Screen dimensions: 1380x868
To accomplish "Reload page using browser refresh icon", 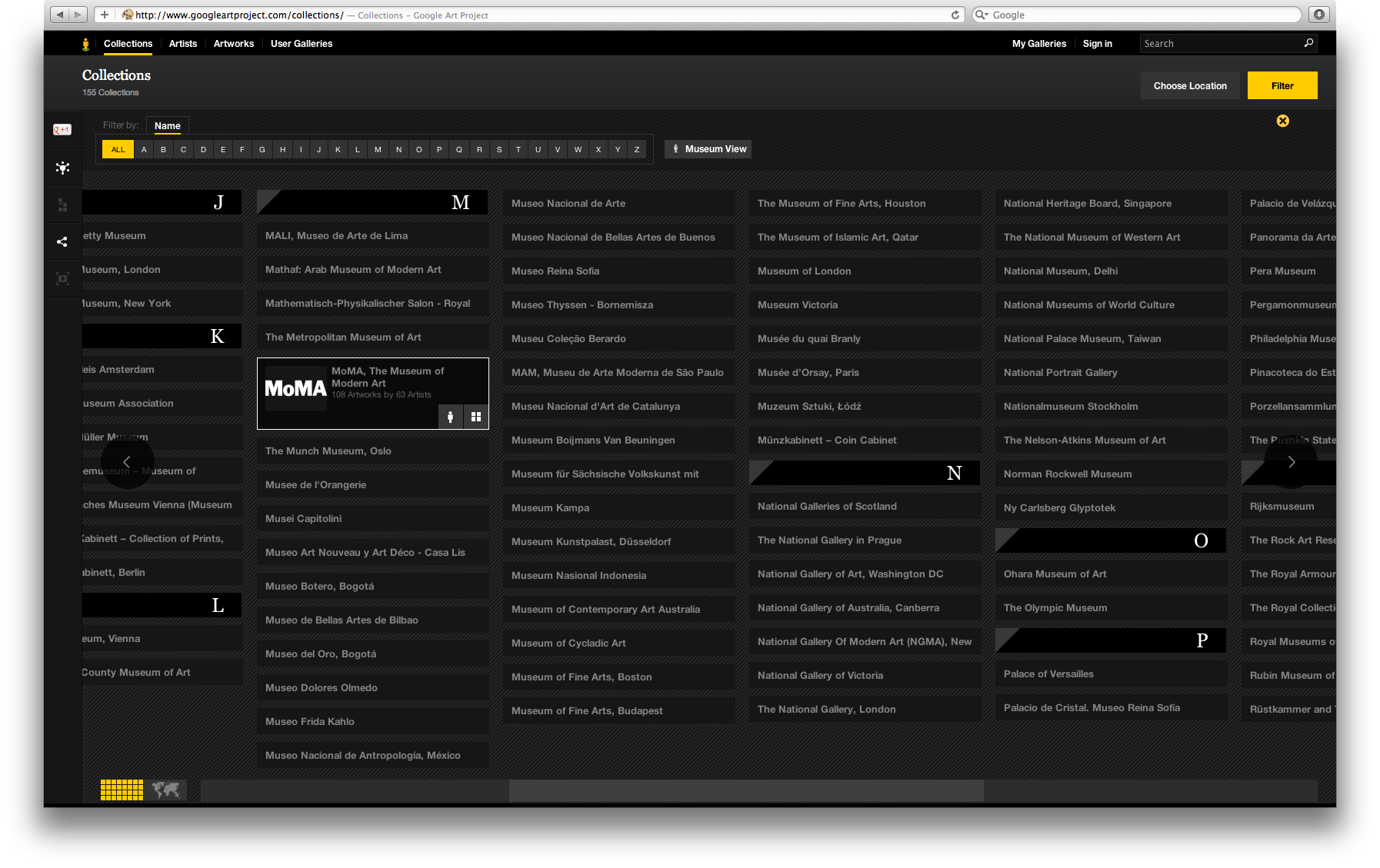I will [x=955, y=15].
